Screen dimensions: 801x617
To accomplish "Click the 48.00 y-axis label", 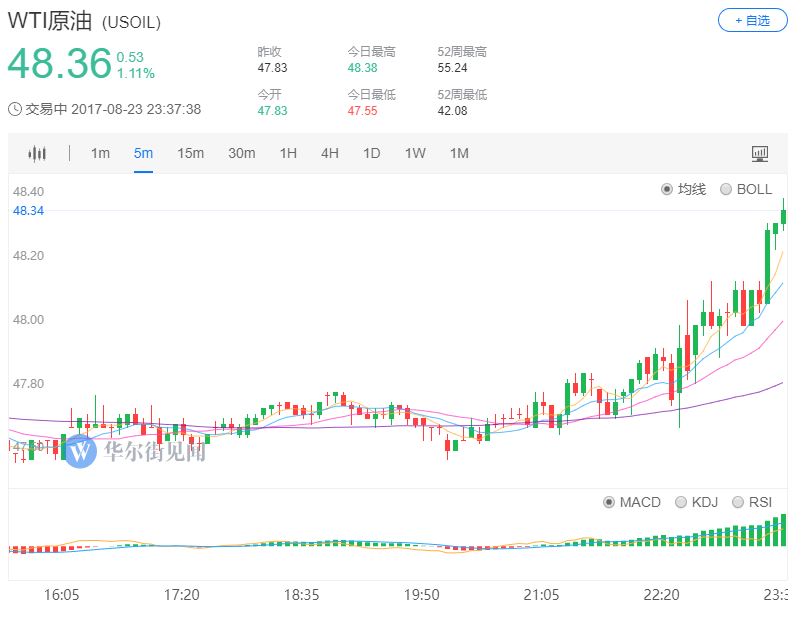I will [28, 319].
